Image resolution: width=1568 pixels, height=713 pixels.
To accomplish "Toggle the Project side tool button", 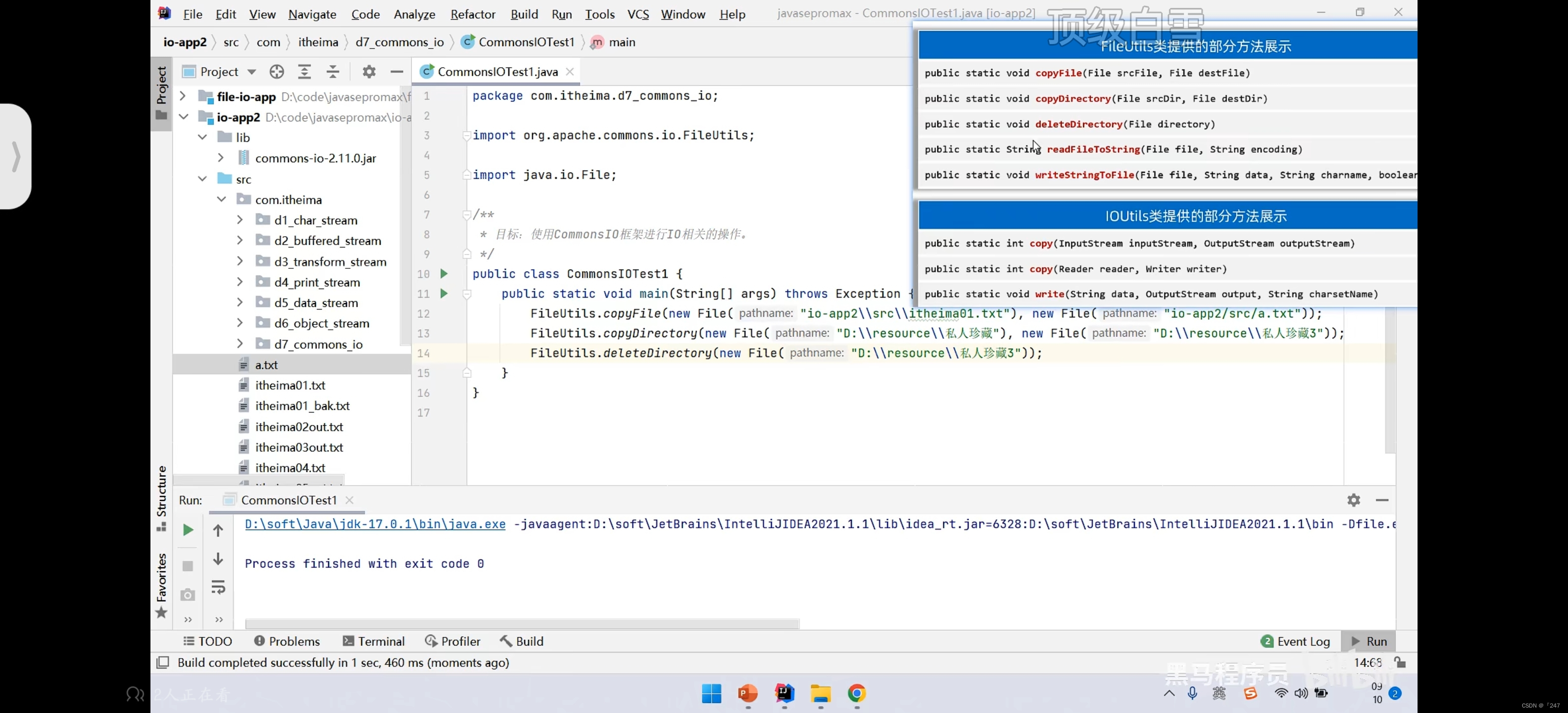I will coord(161,93).
